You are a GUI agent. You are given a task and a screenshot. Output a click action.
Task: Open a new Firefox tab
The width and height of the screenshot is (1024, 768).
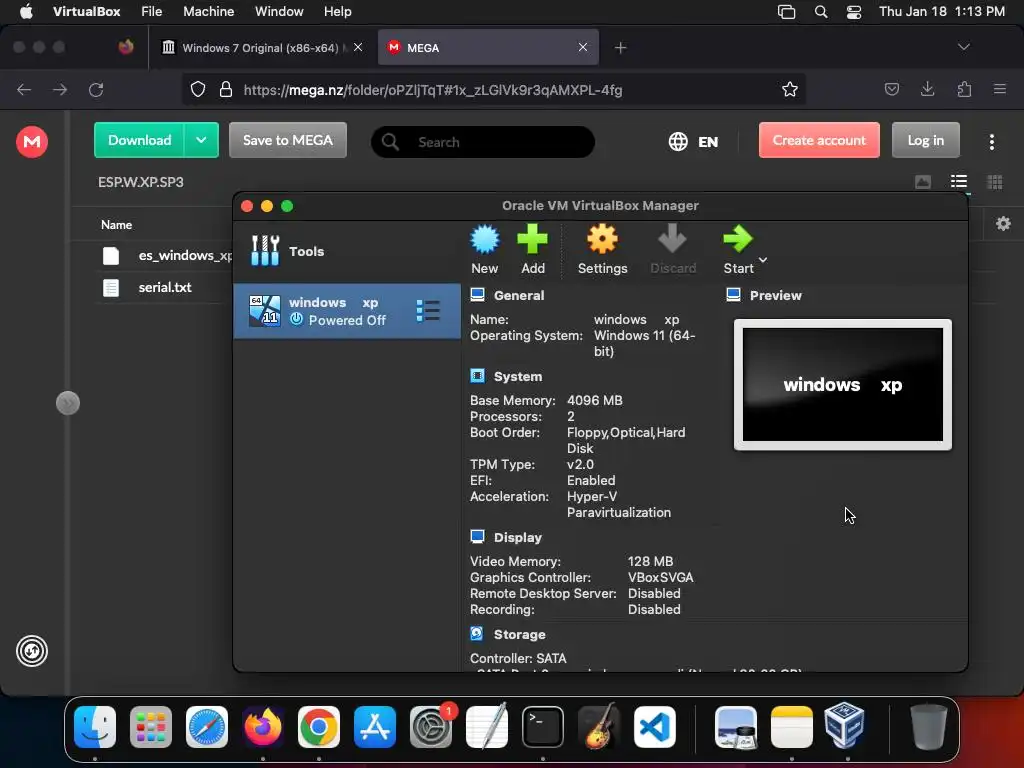click(x=620, y=48)
